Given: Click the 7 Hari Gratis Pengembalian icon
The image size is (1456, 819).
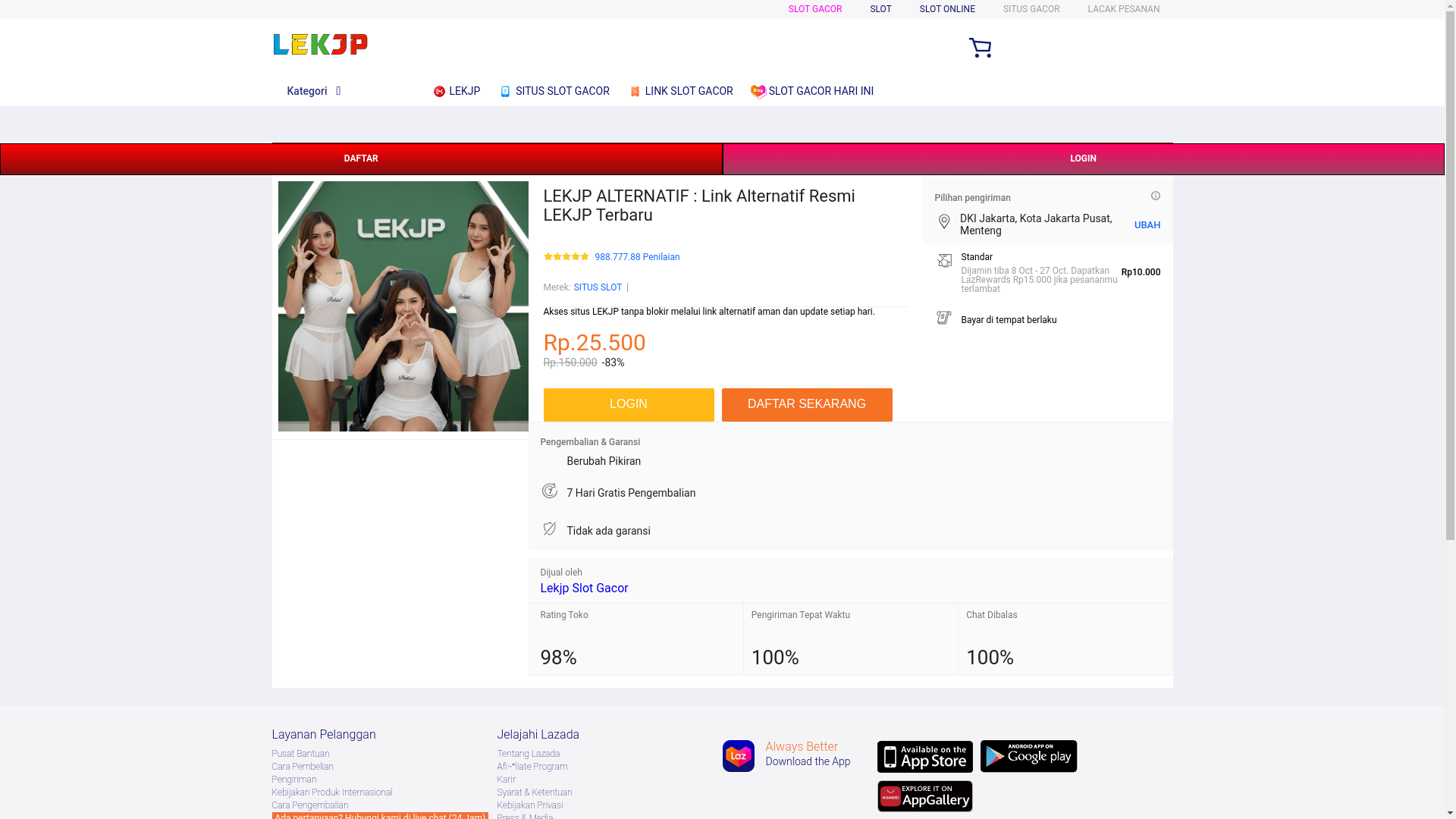Looking at the screenshot, I should [x=550, y=491].
